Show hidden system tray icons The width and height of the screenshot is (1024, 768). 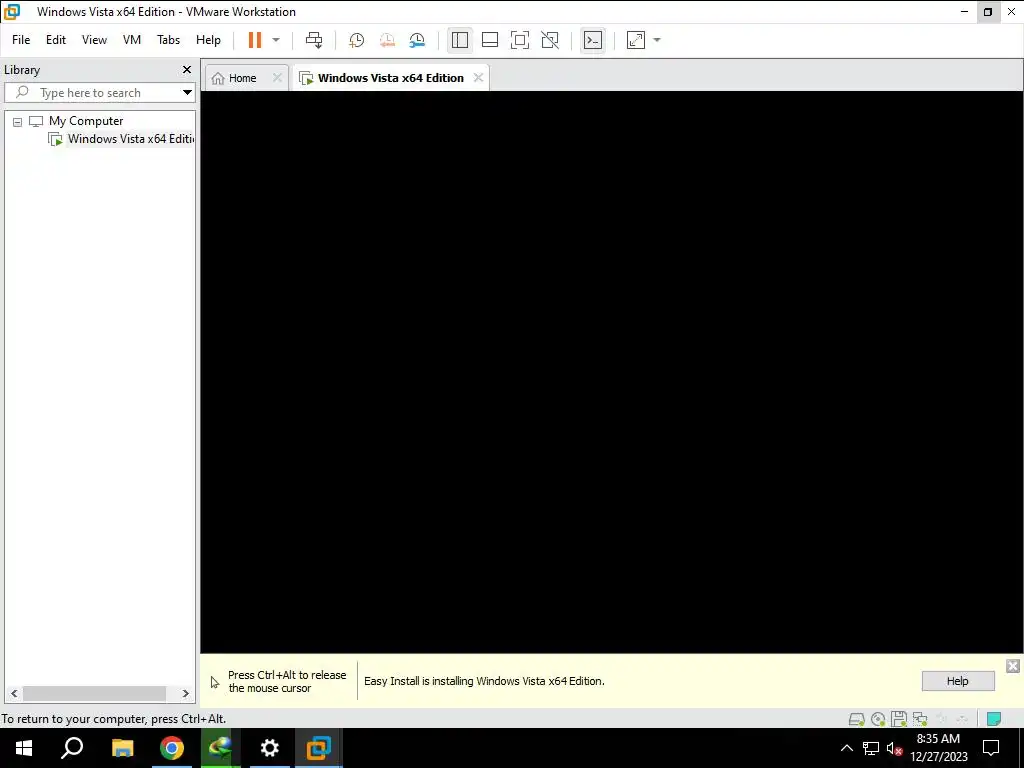(846, 748)
